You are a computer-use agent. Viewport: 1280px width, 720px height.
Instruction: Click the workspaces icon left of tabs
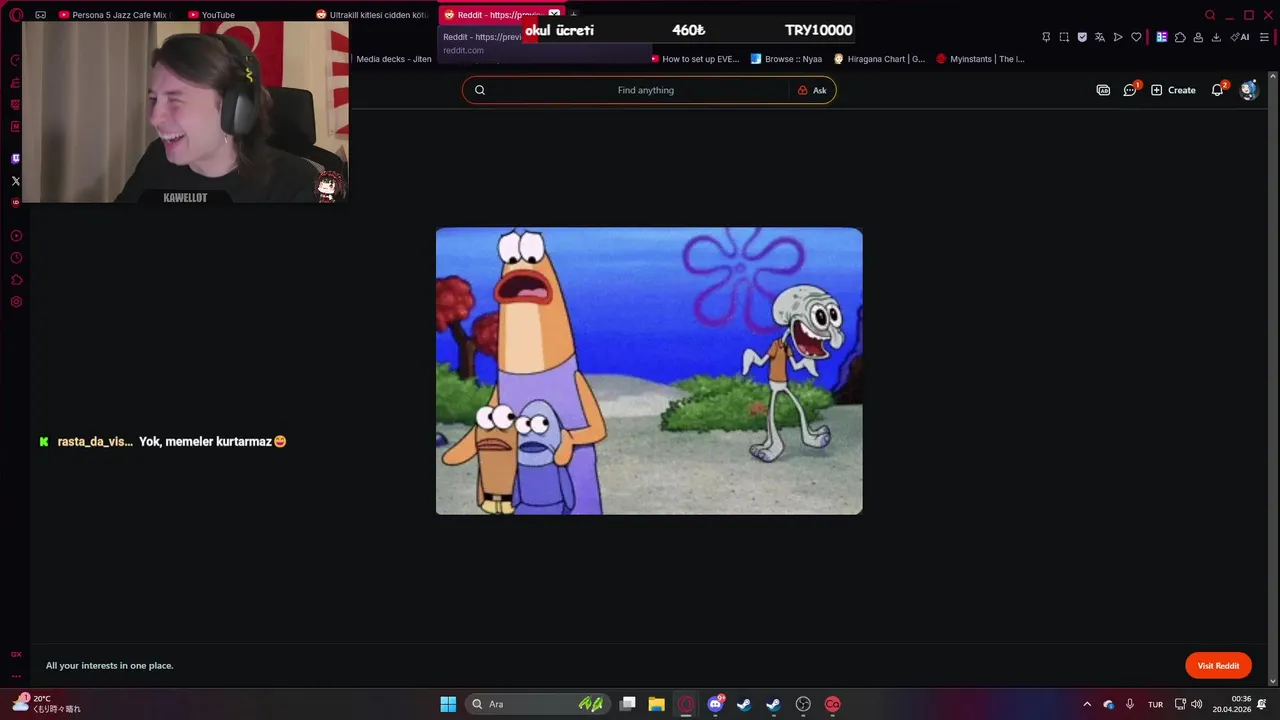pyautogui.click(x=40, y=15)
